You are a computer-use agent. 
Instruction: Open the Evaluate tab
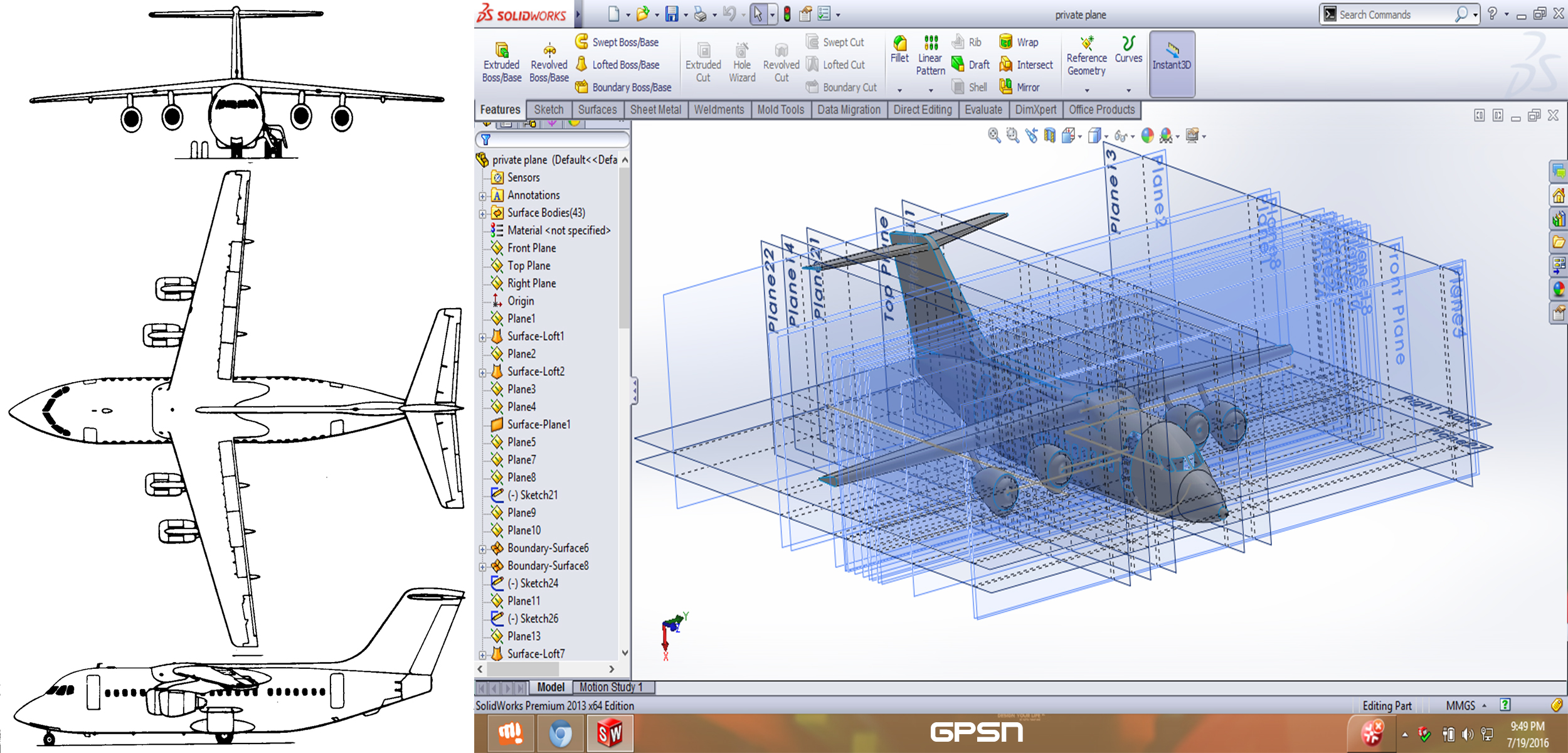point(983,110)
